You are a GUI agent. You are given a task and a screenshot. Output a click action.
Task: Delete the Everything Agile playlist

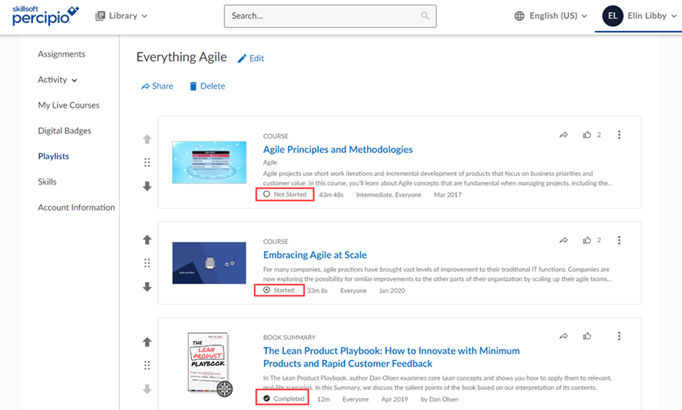point(207,86)
